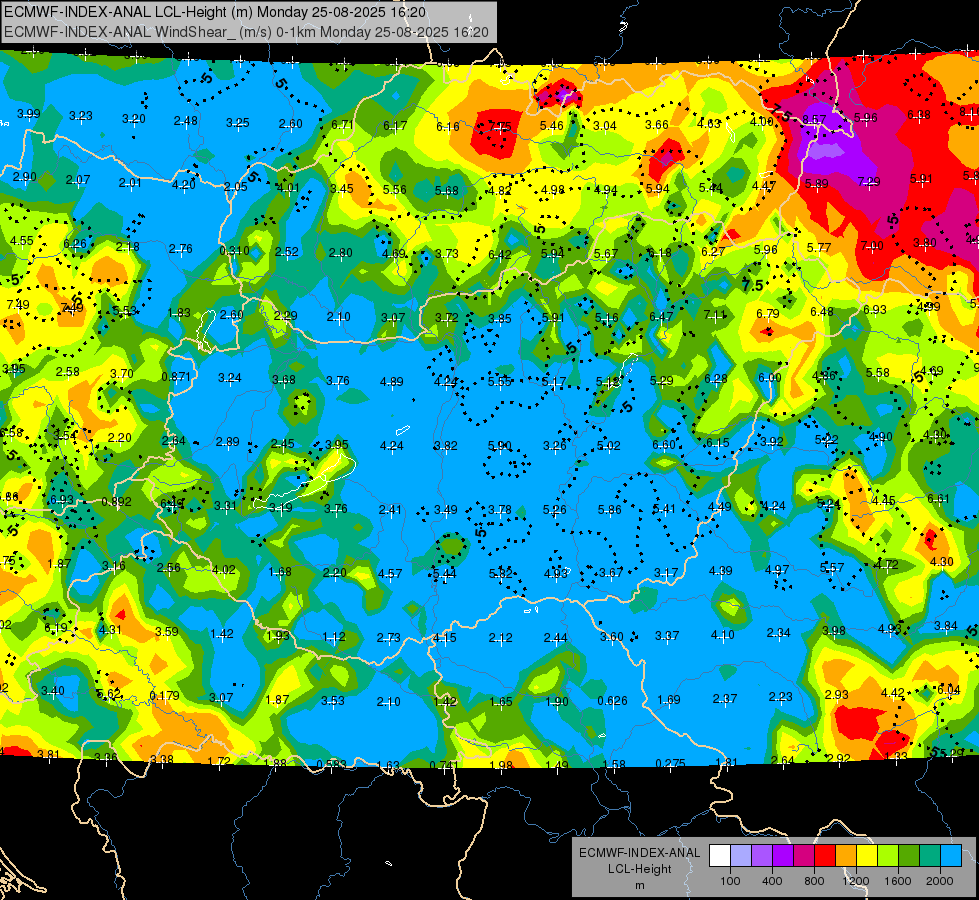Click the LCL-Height title line at top
The height and width of the screenshot is (900, 979).
pos(215,12)
